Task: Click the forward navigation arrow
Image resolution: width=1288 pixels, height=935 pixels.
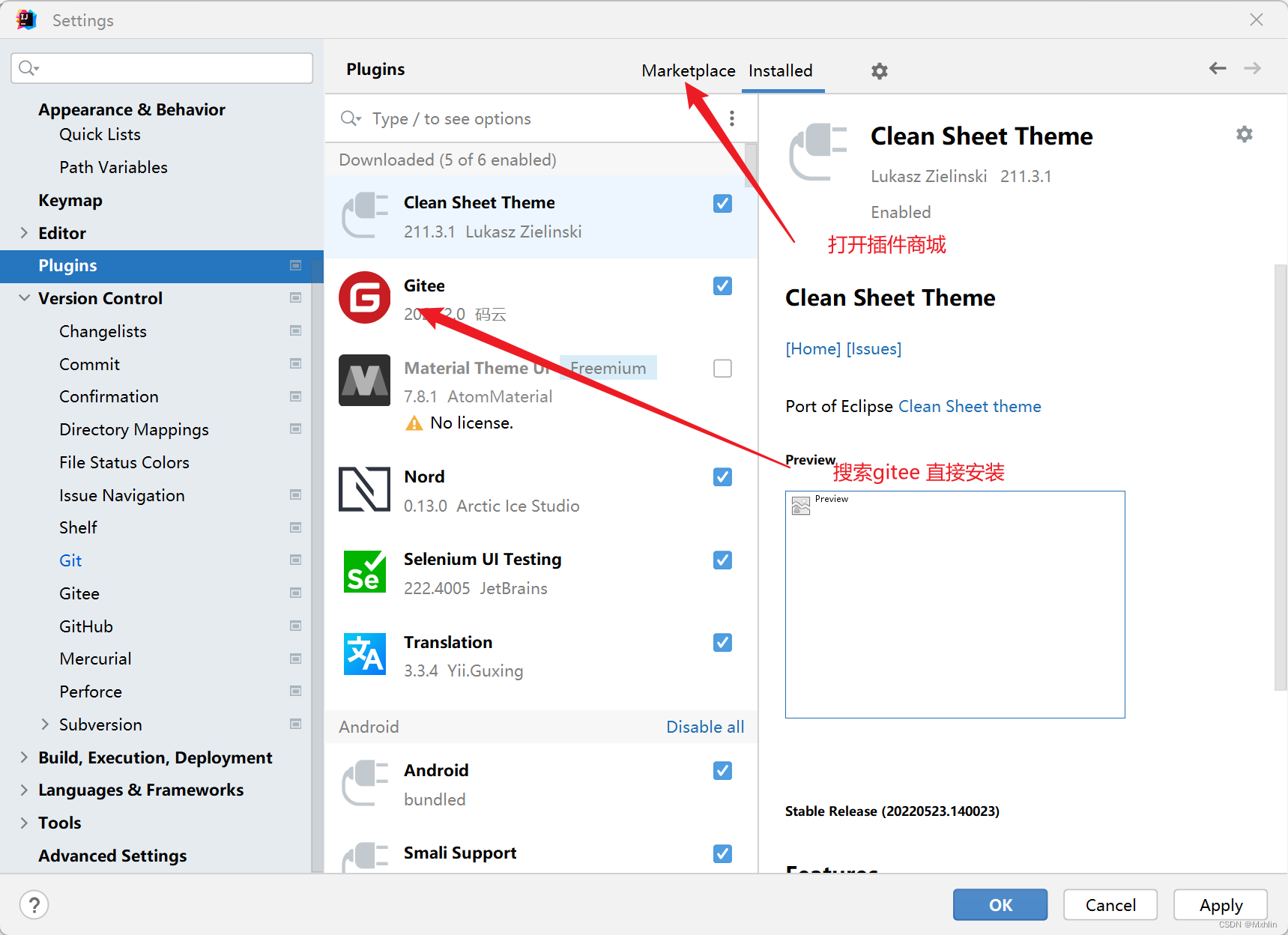Action: (1252, 68)
